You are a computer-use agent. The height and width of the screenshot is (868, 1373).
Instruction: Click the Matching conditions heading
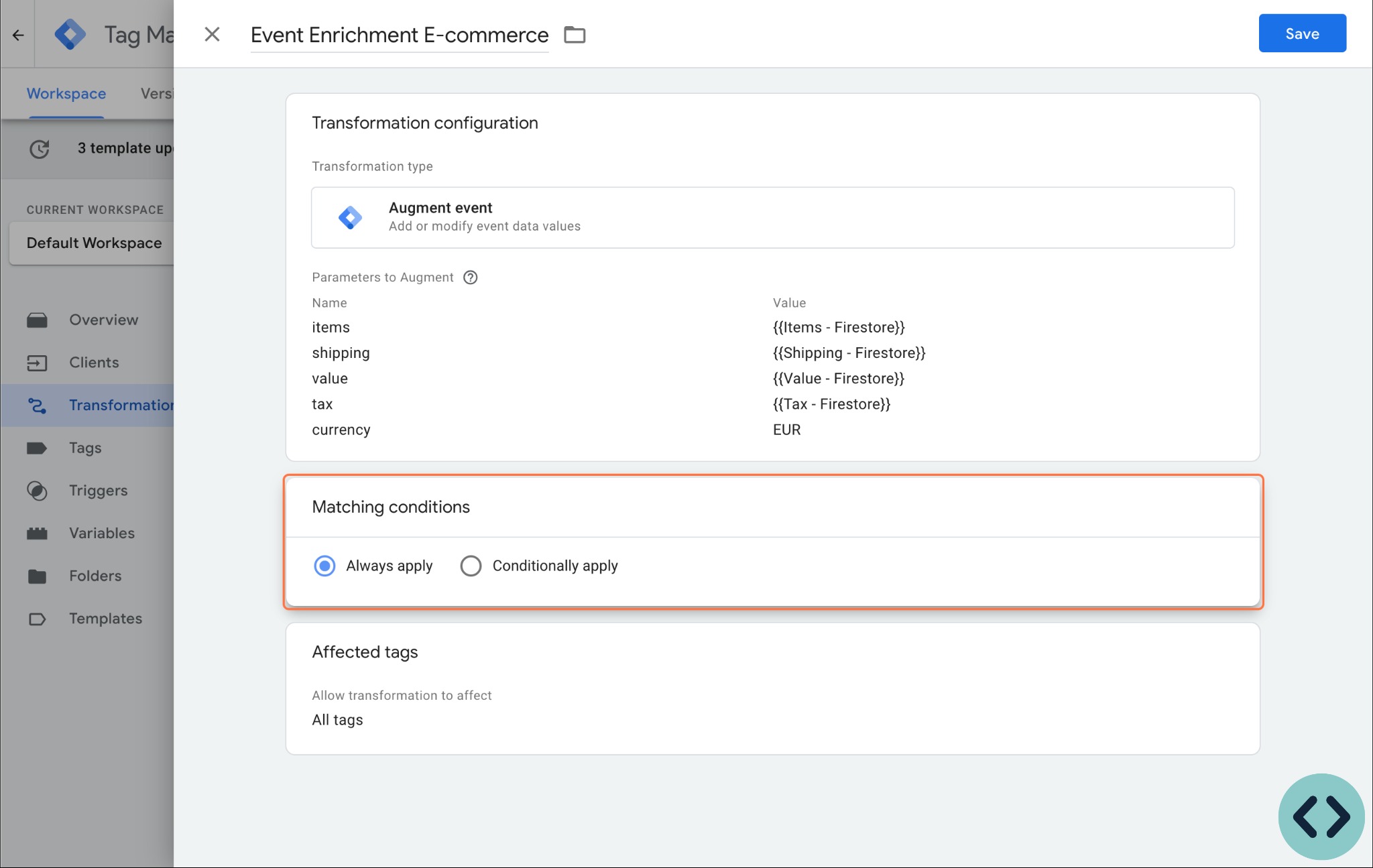coord(391,507)
